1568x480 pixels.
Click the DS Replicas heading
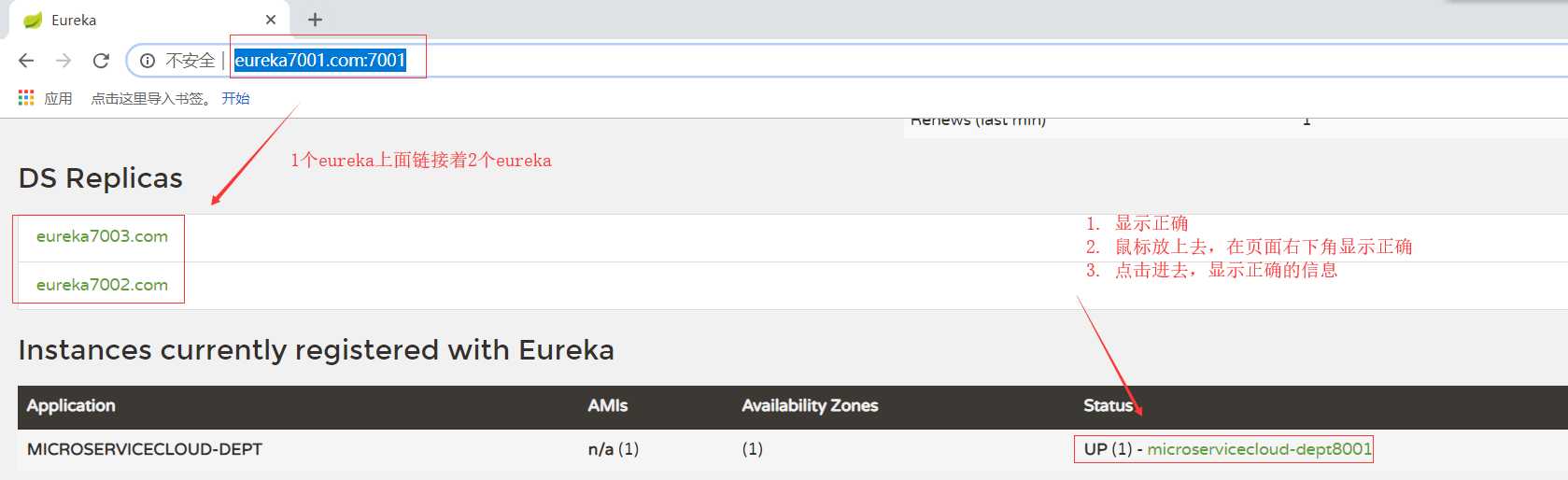[x=101, y=178]
